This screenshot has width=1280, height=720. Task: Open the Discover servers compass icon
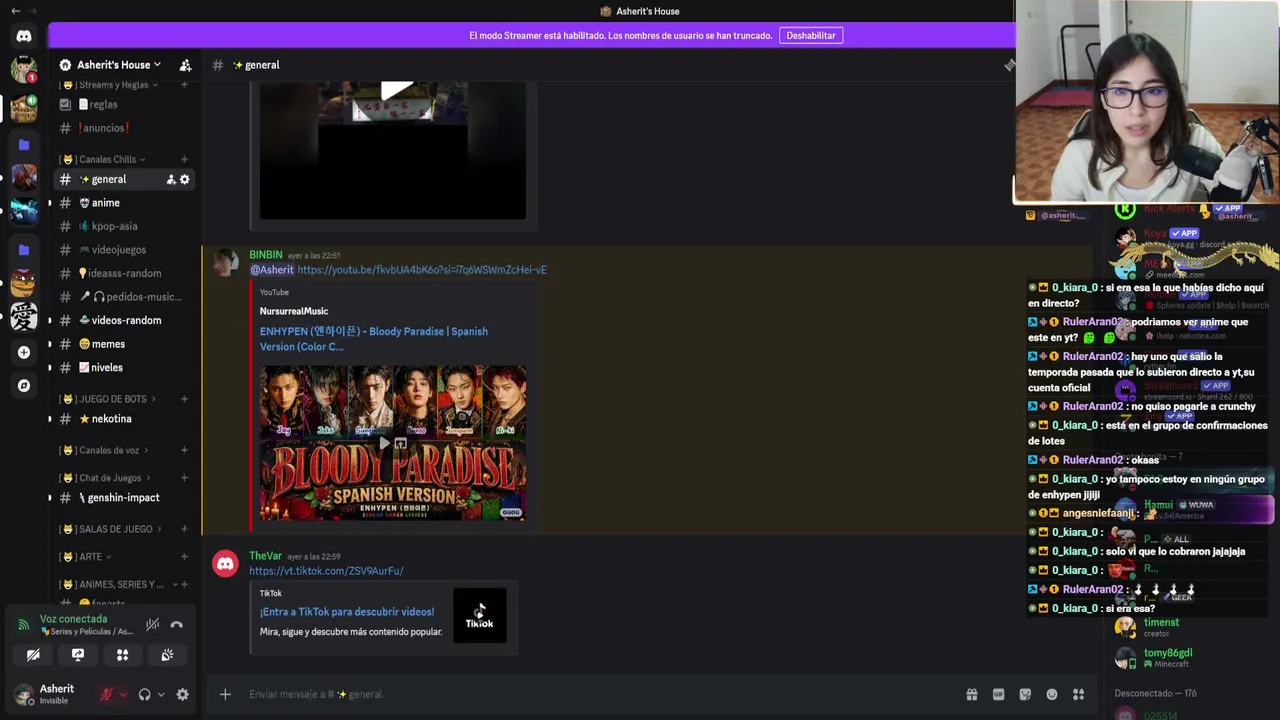24,385
